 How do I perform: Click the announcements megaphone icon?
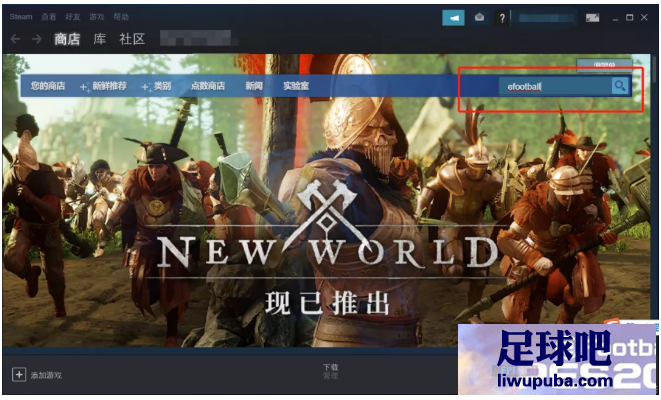pyautogui.click(x=453, y=18)
